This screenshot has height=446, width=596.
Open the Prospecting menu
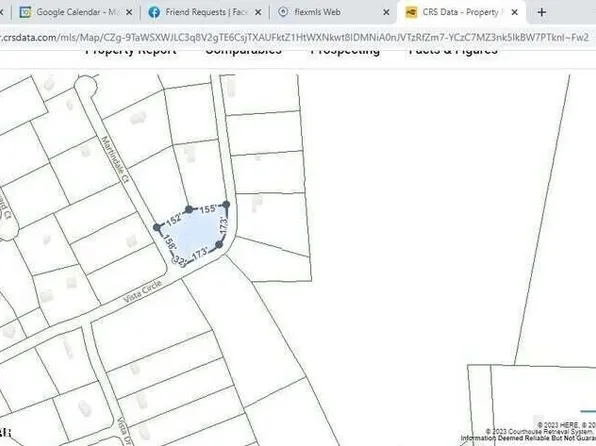345,51
